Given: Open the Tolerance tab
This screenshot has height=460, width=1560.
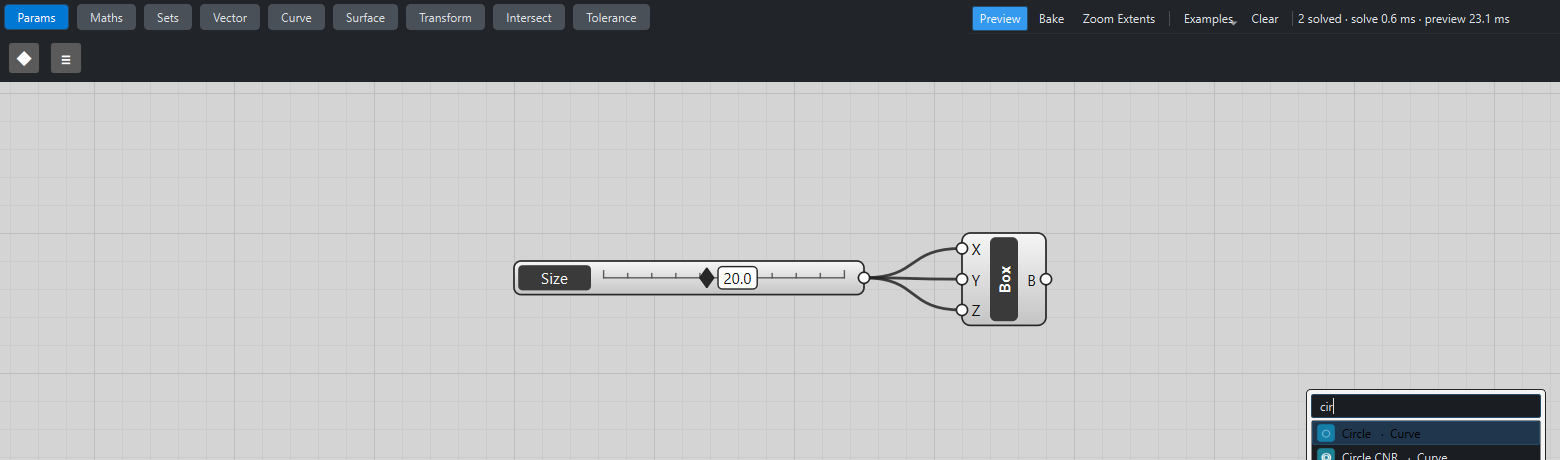Looking at the screenshot, I should 611,17.
